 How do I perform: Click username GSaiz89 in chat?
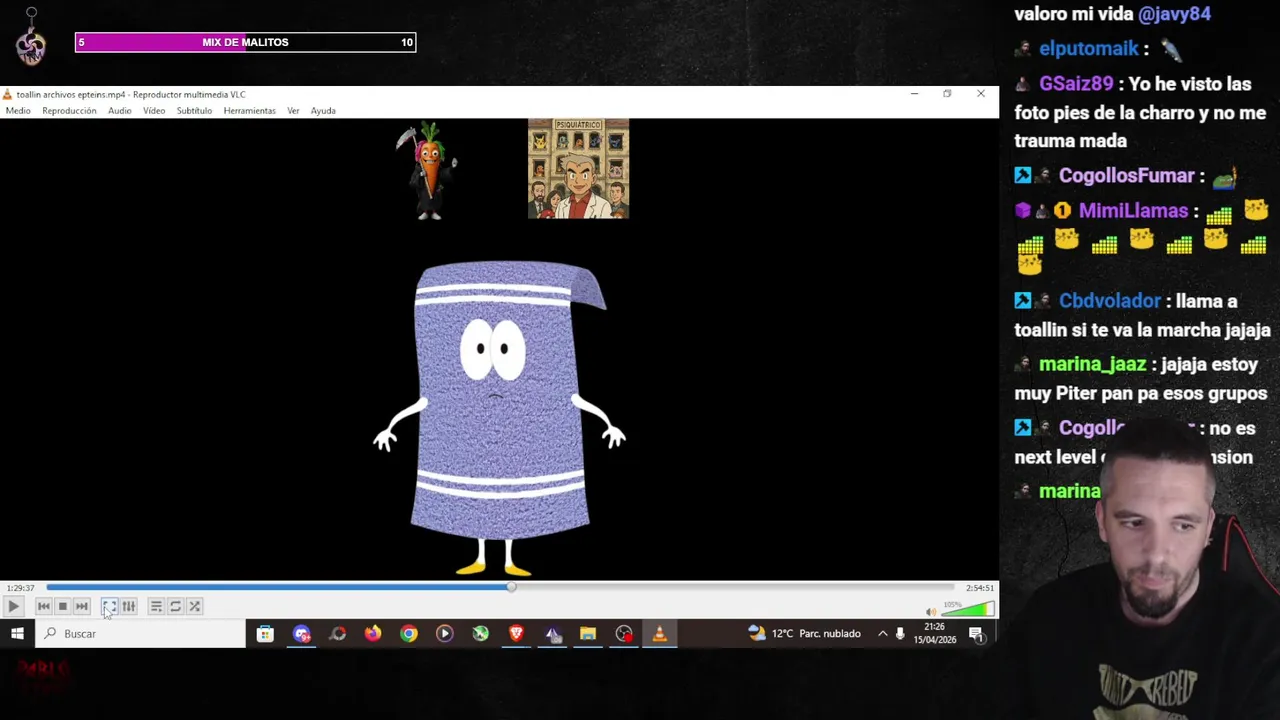1076,84
